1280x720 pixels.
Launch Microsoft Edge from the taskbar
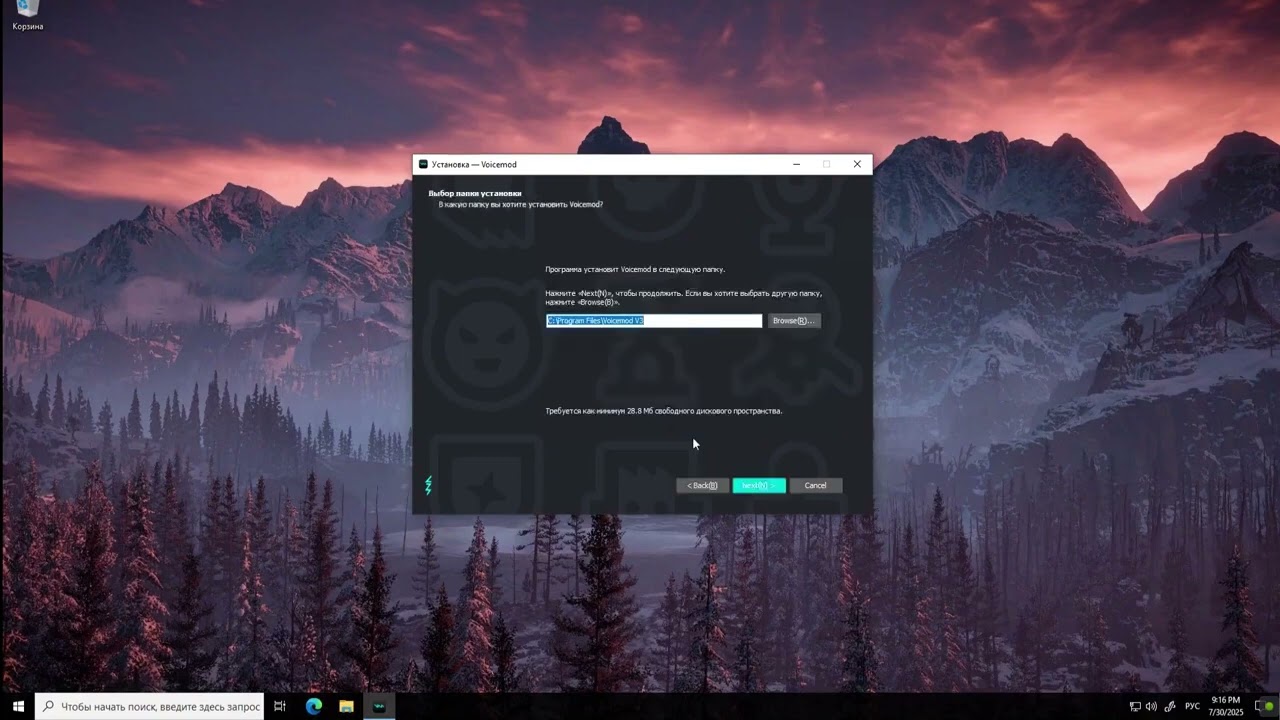pos(313,706)
